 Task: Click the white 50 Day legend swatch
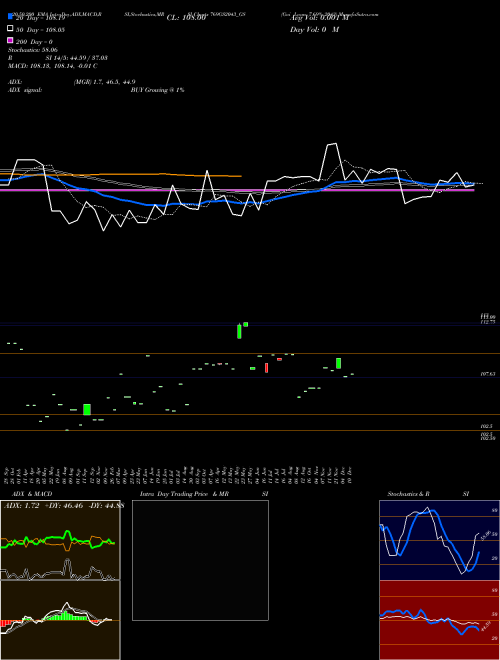11,29
